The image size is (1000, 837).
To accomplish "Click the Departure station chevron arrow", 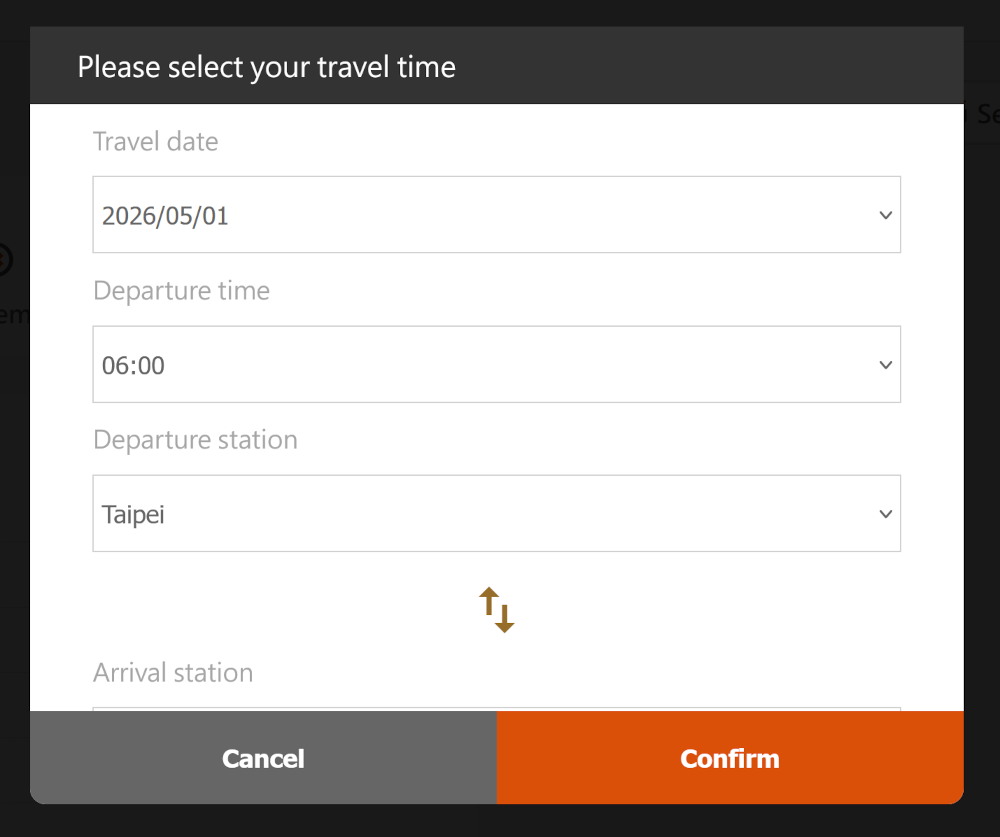I will pyautogui.click(x=885, y=514).
